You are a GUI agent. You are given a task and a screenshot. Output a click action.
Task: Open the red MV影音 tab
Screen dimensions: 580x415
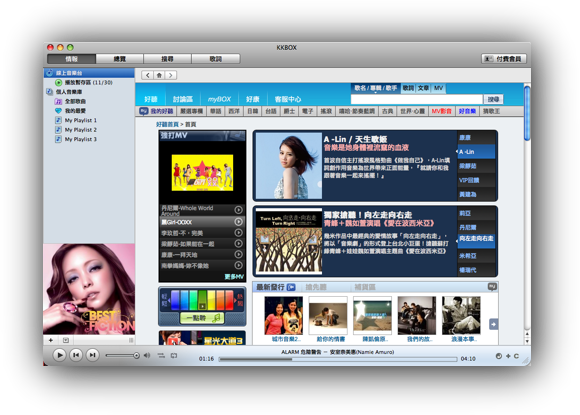441,111
